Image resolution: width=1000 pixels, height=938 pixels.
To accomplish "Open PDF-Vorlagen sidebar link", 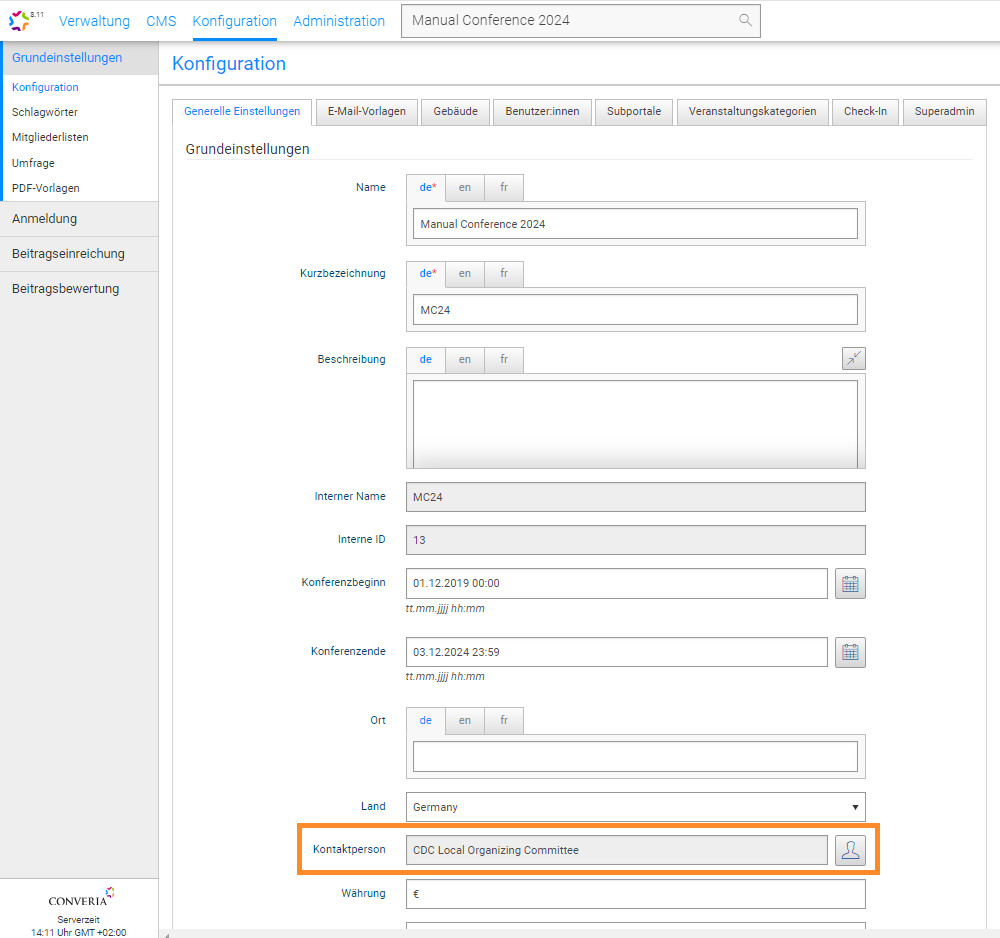I will click(x=45, y=188).
